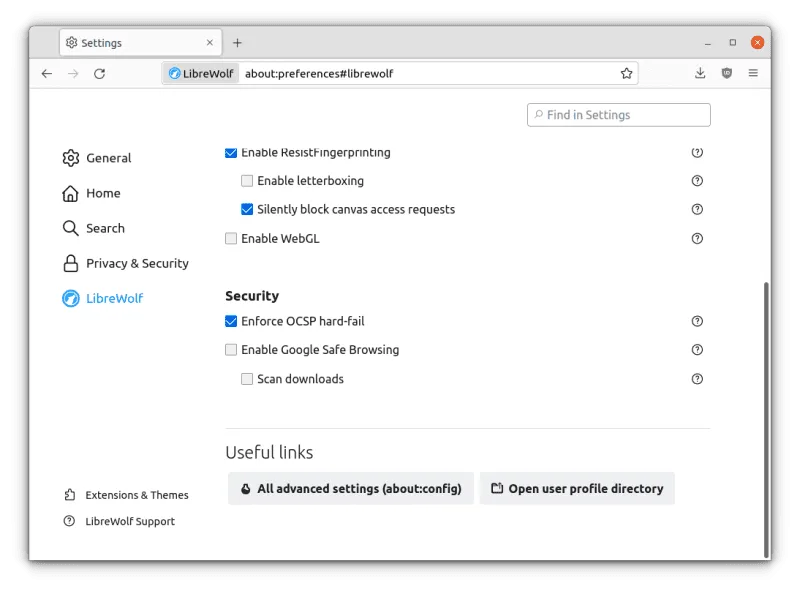Click help icon beside Enforce OCSP hard-fail

[x=697, y=322]
